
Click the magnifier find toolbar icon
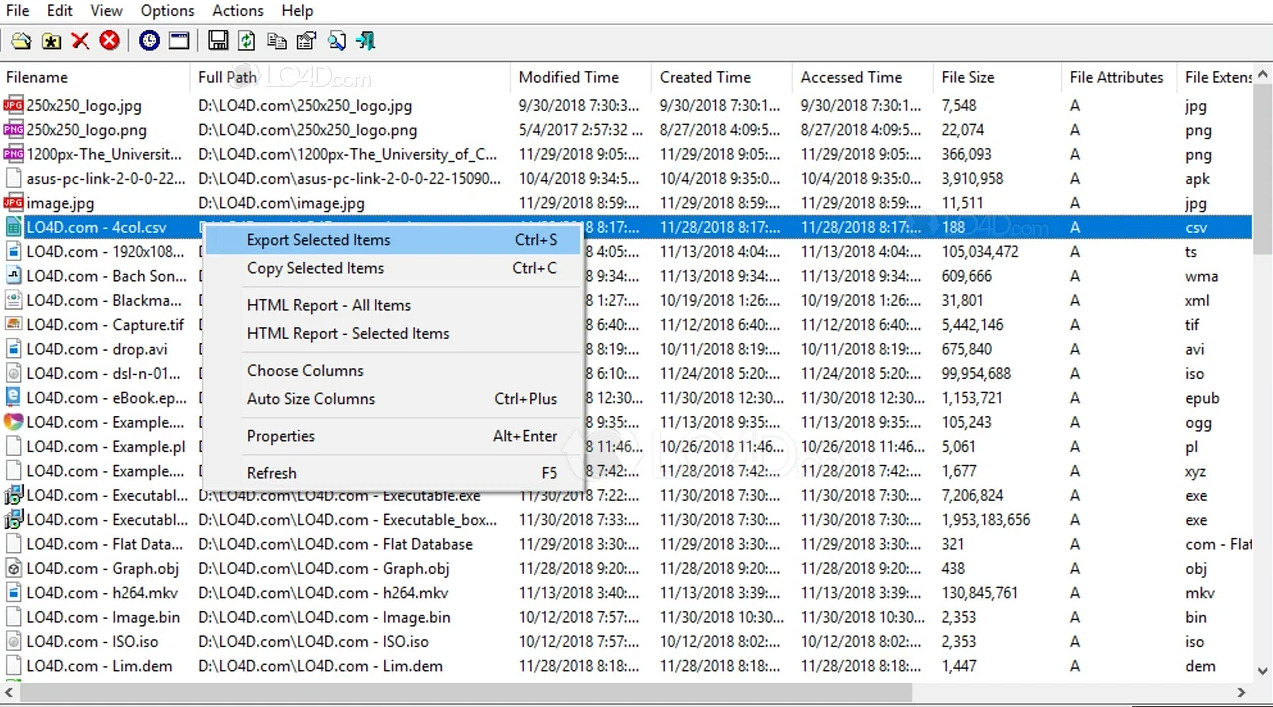336,41
